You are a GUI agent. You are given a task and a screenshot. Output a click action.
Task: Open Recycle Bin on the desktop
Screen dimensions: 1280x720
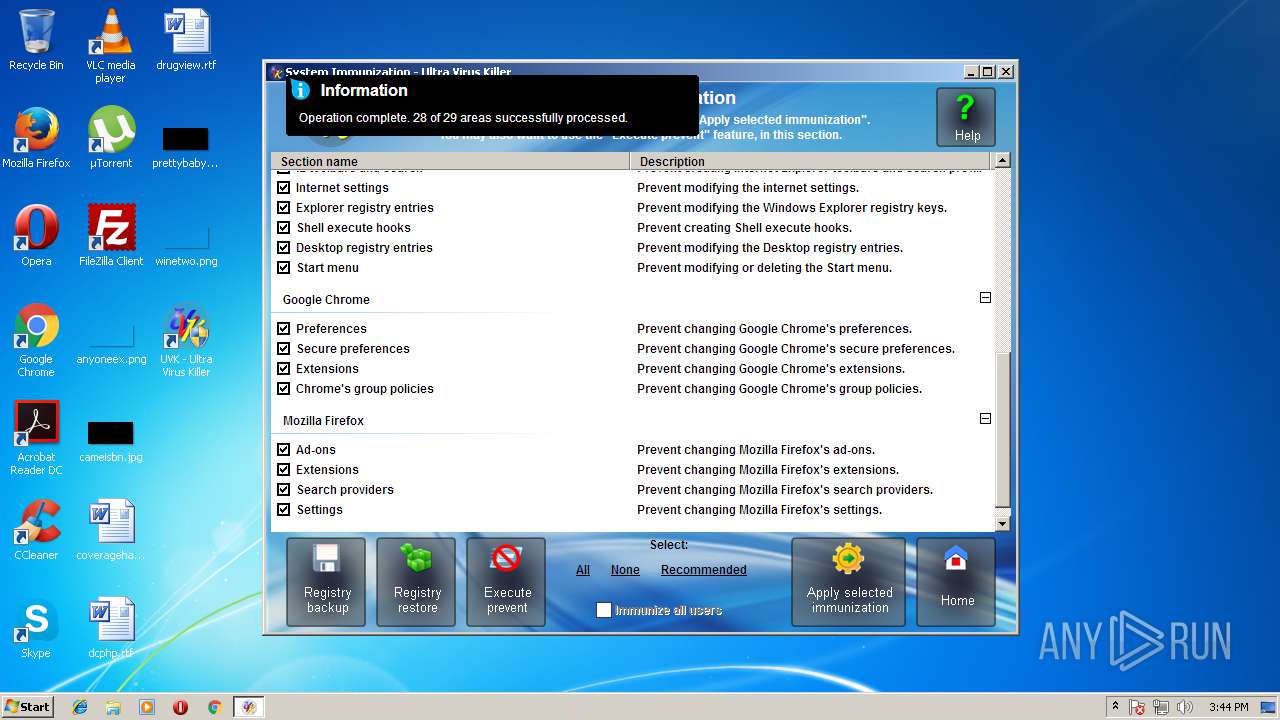pyautogui.click(x=36, y=40)
